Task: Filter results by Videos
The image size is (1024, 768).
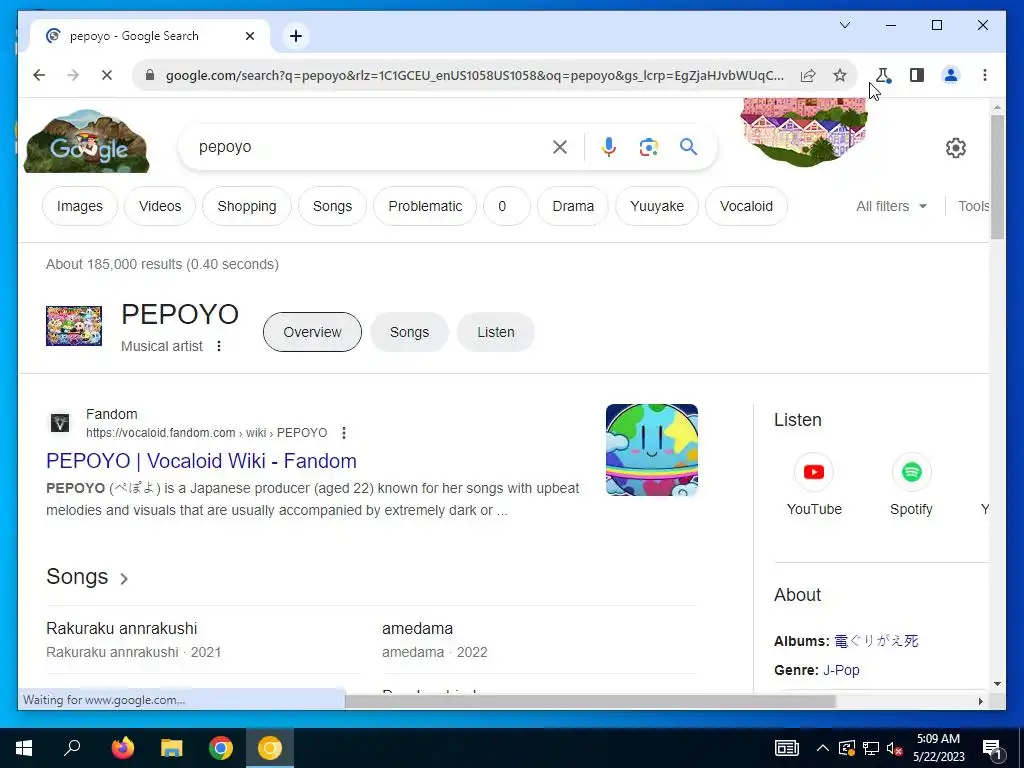Action: [x=160, y=206]
